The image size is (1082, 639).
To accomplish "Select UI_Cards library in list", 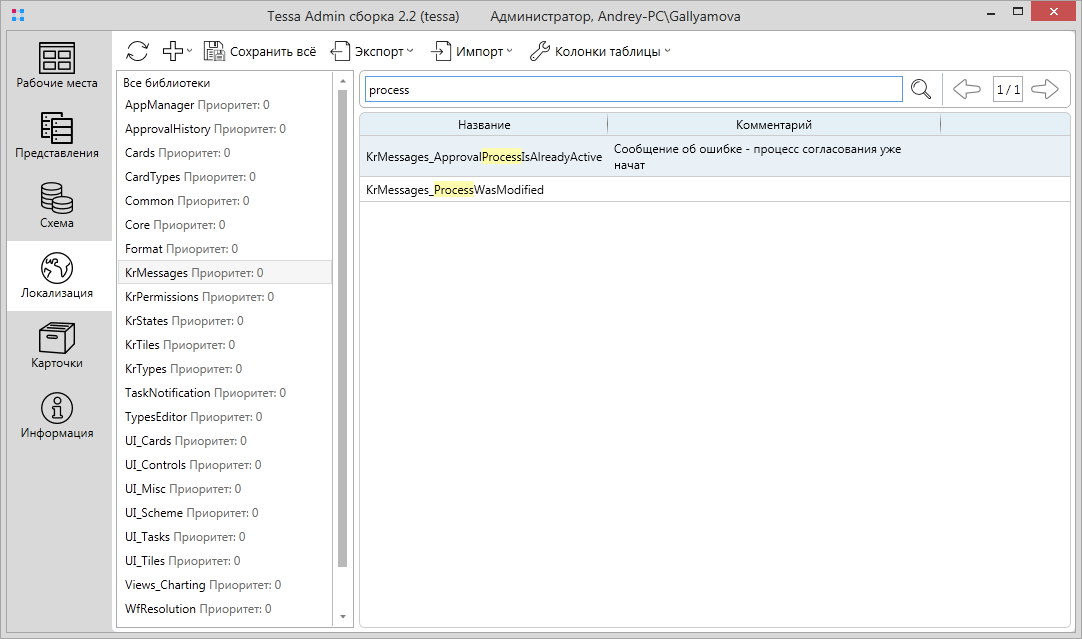I will point(148,441).
